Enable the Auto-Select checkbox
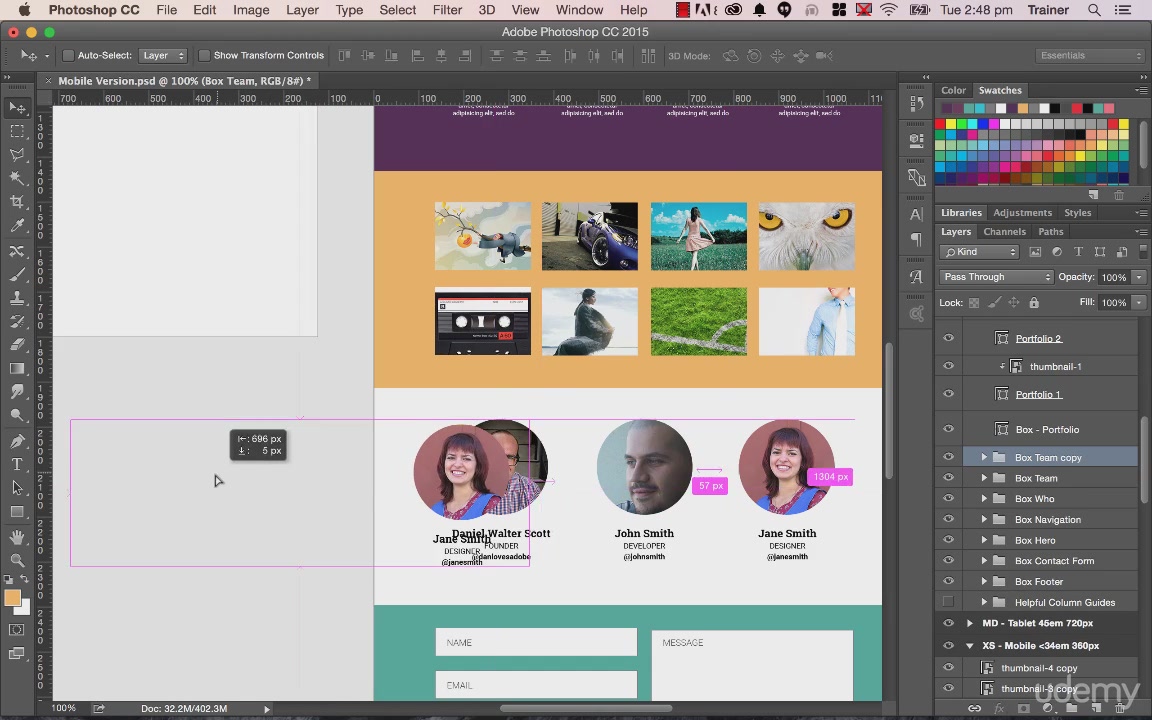Image resolution: width=1152 pixels, height=720 pixels. tap(68, 56)
